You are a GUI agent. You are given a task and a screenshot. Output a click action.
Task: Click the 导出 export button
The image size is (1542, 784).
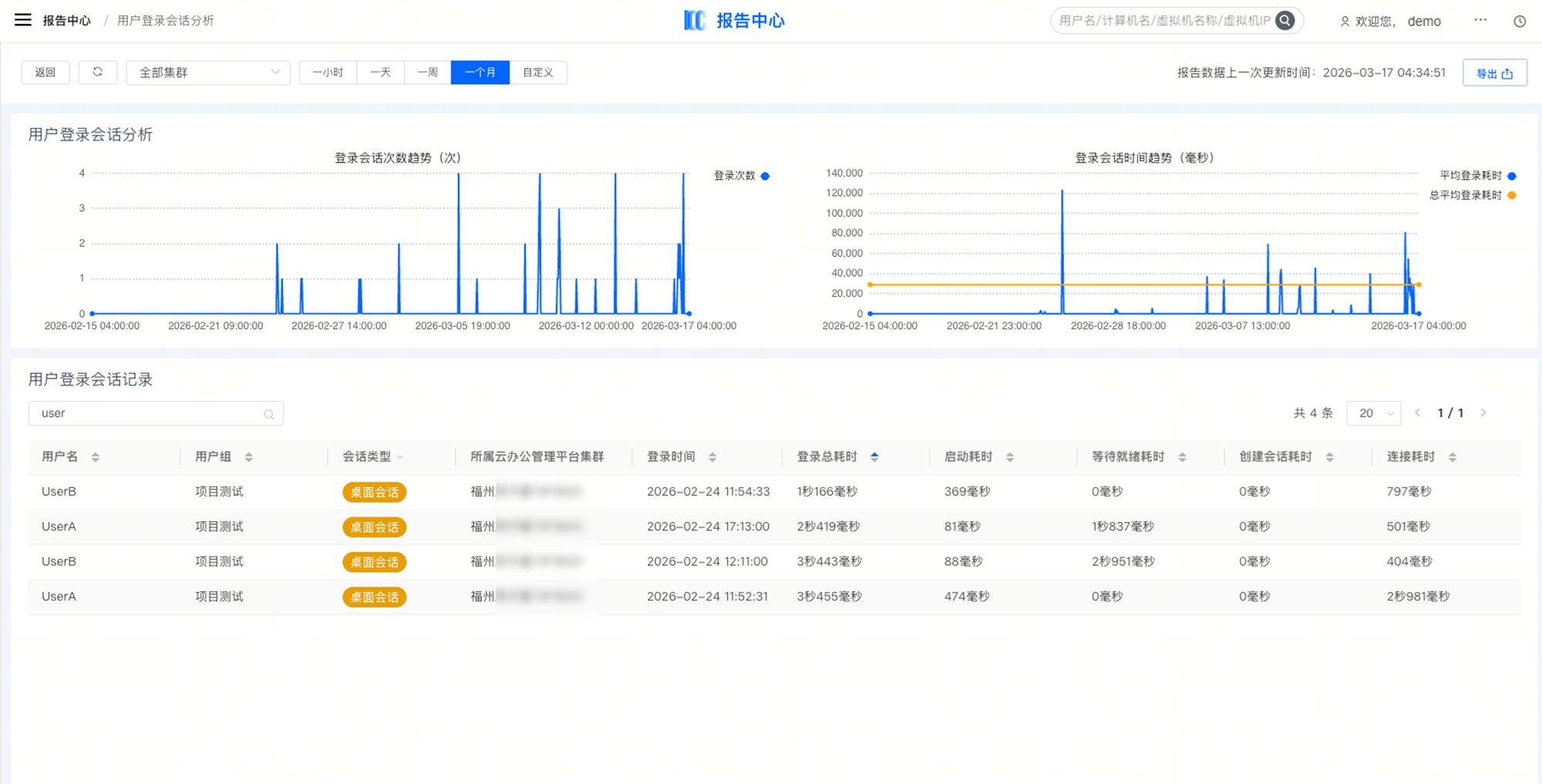[1494, 73]
